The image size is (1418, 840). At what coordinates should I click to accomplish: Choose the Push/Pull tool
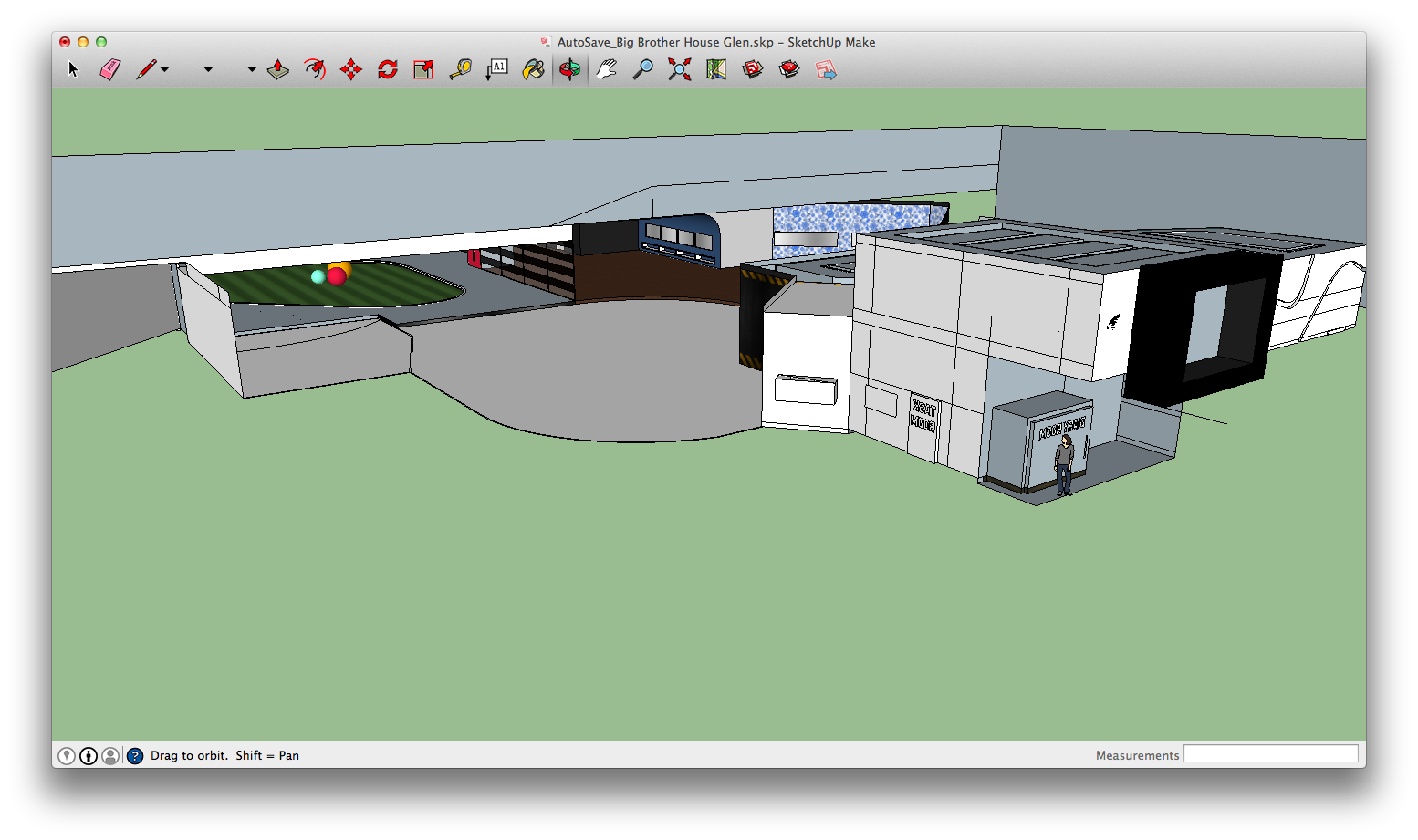[x=278, y=69]
